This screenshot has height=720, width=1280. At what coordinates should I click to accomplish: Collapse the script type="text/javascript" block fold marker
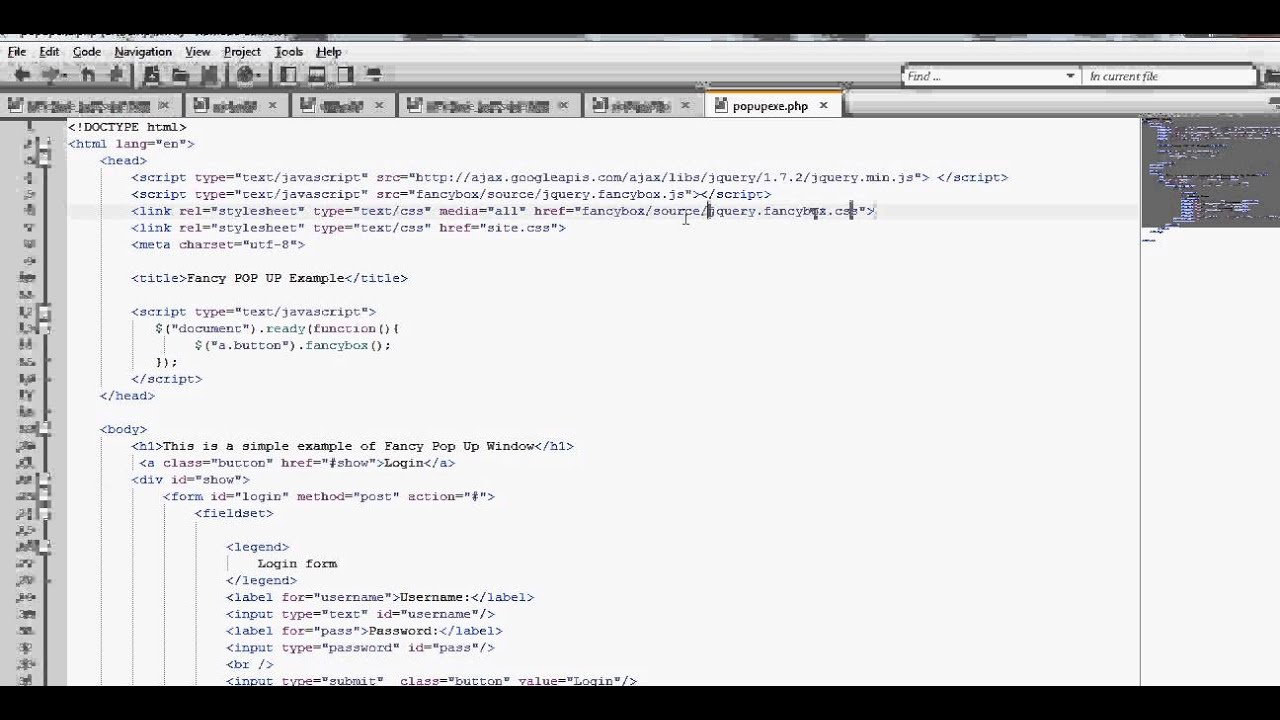coord(44,312)
